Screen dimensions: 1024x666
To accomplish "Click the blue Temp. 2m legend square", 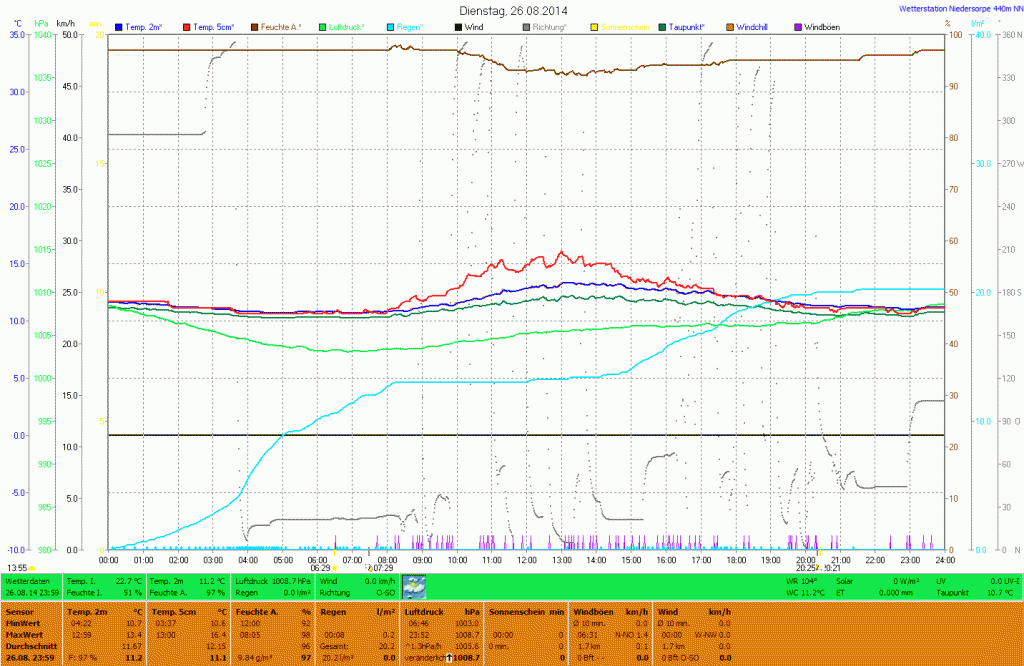I will pos(119,26).
